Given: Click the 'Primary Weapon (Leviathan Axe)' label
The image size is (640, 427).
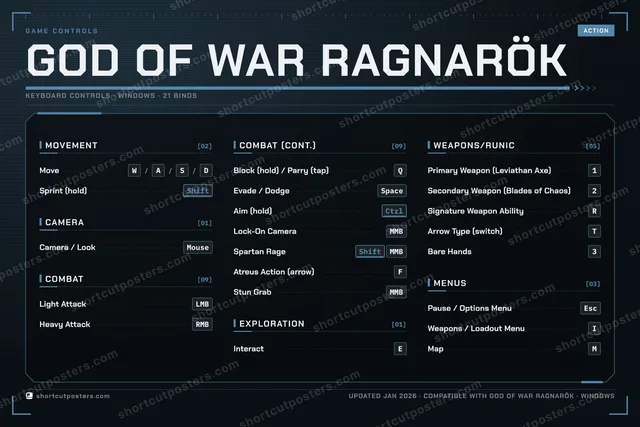Looking at the screenshot, I should [x=489, y=171].
